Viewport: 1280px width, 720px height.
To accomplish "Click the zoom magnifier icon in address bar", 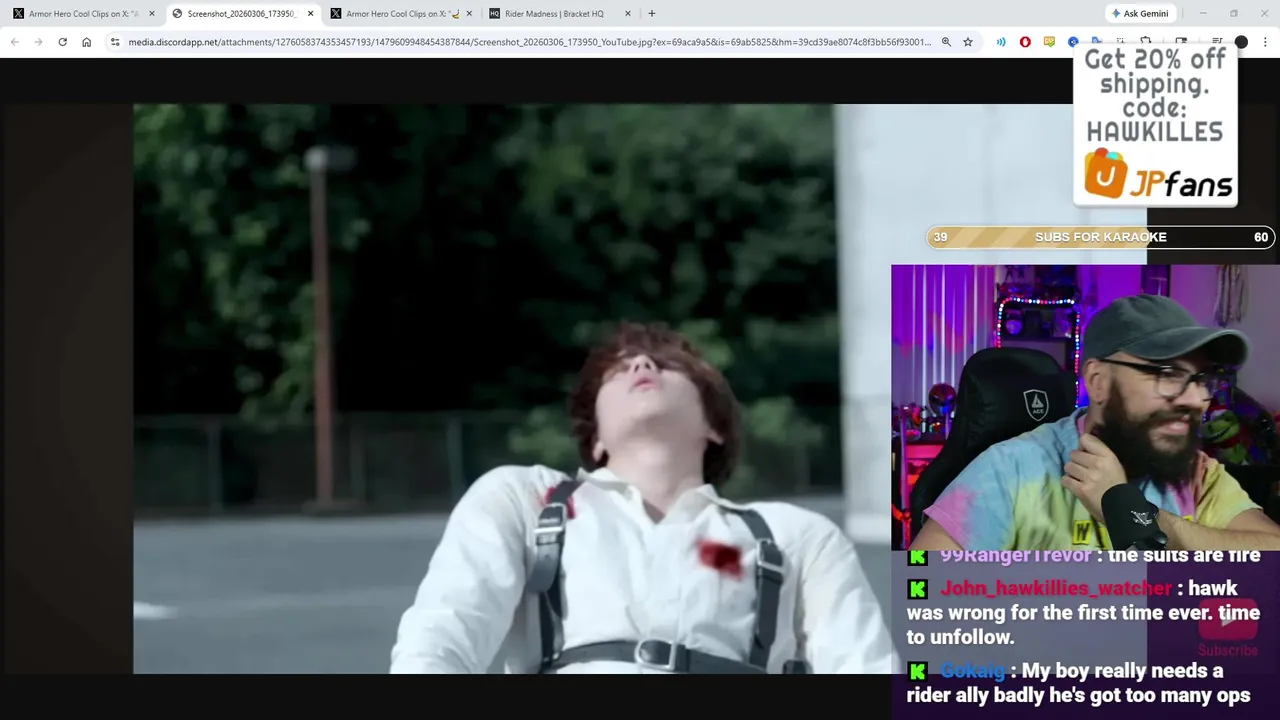I will 946,42.
